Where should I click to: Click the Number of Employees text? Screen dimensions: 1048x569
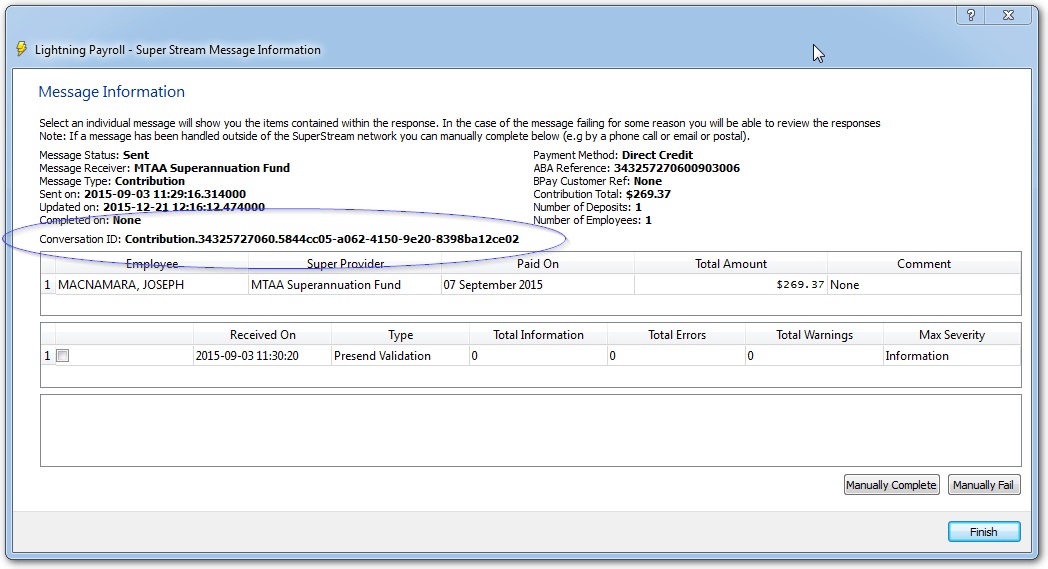tap(592, 220)
